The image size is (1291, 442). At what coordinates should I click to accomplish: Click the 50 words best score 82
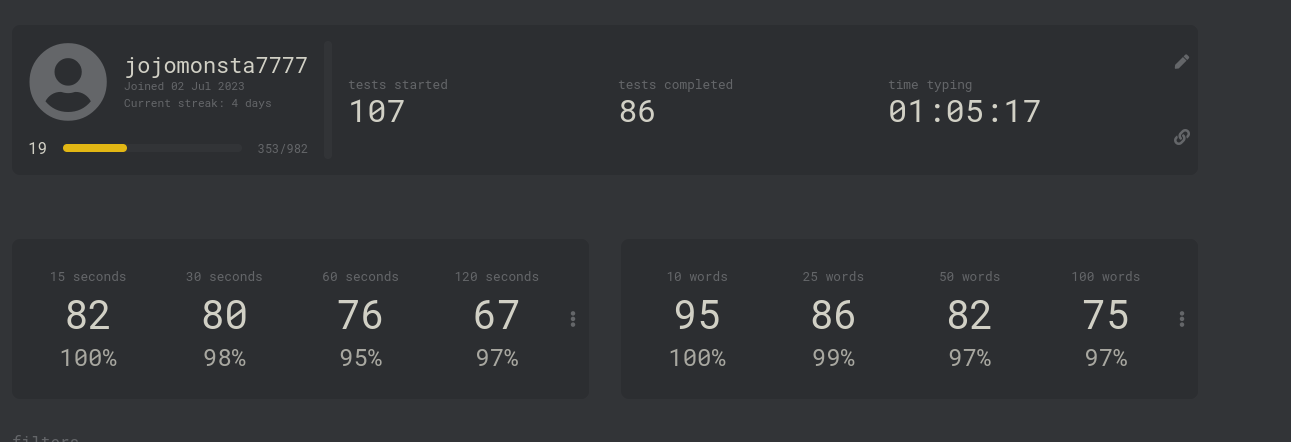coord(969,316)
